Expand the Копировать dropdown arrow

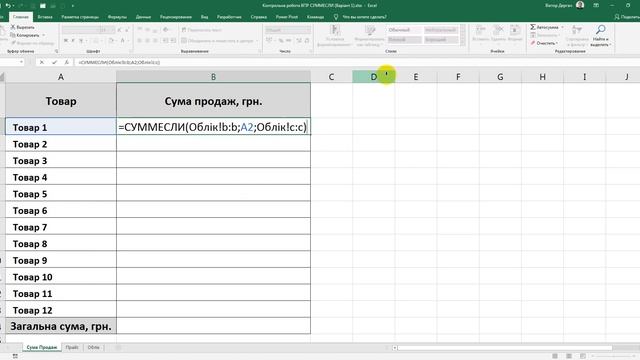point(44,35)
